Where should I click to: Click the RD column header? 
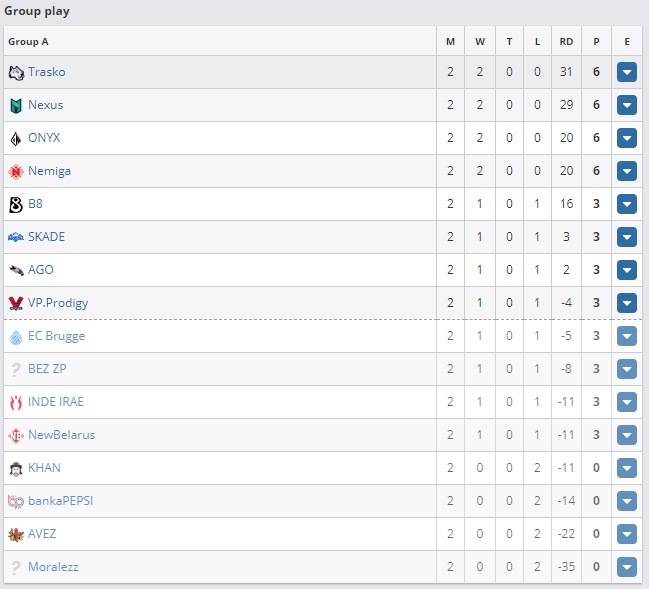pos(566,42)
